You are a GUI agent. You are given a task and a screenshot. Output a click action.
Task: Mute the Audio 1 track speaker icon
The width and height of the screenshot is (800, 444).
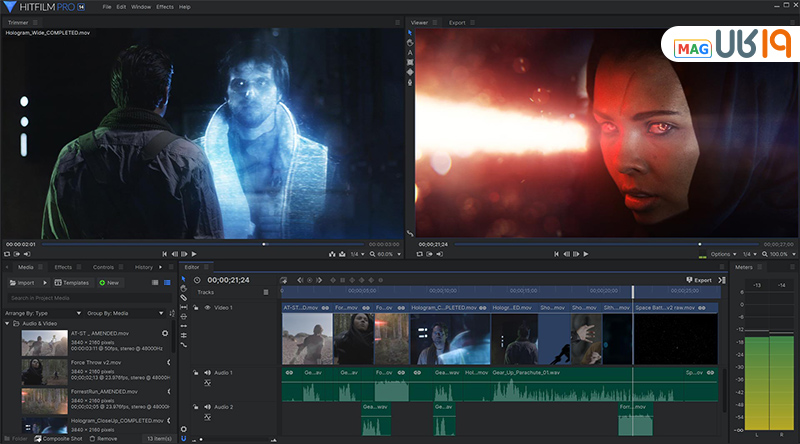pyautogui.click(x=207, y=373)
